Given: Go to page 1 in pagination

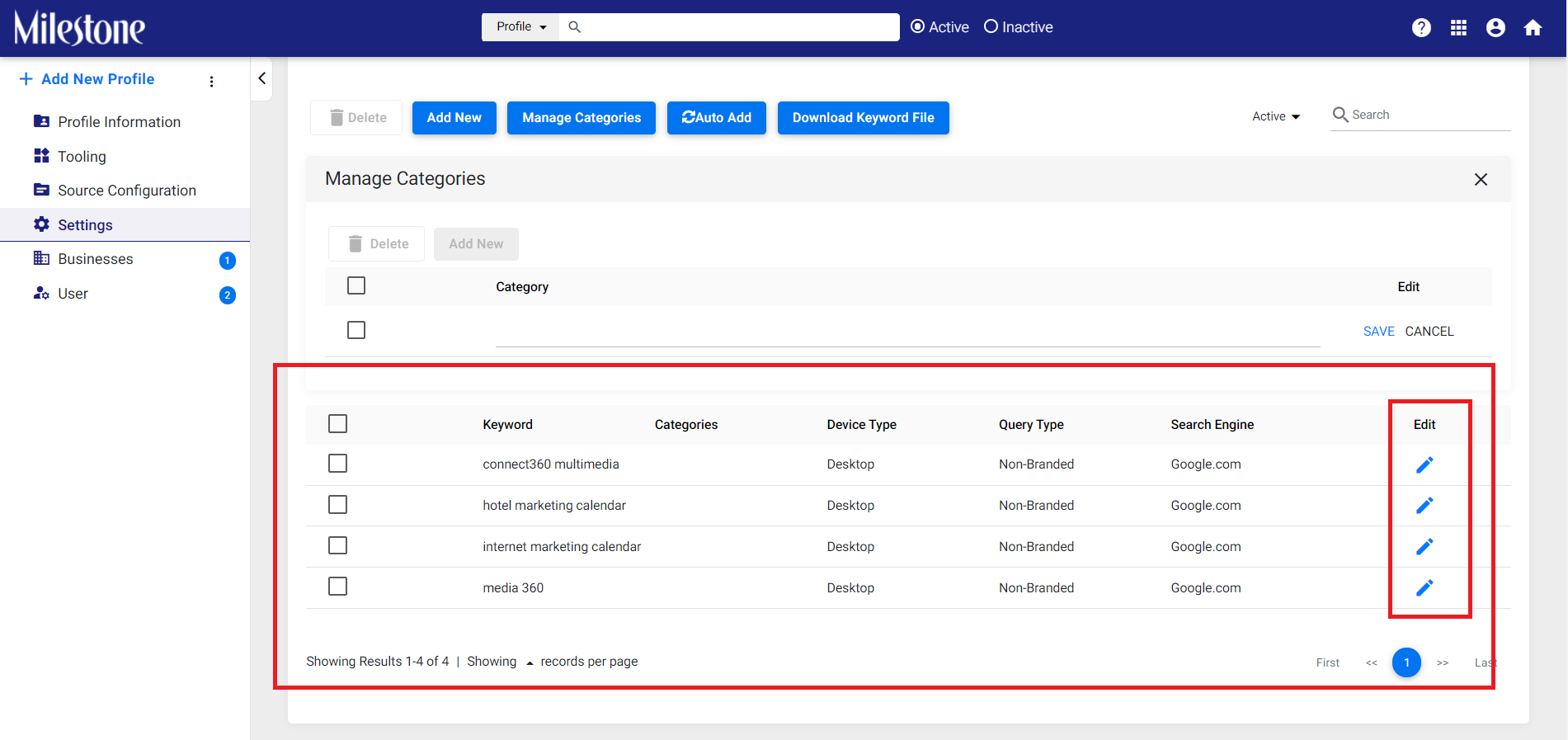Looking at the screenshot, I should pos(1406,662).
